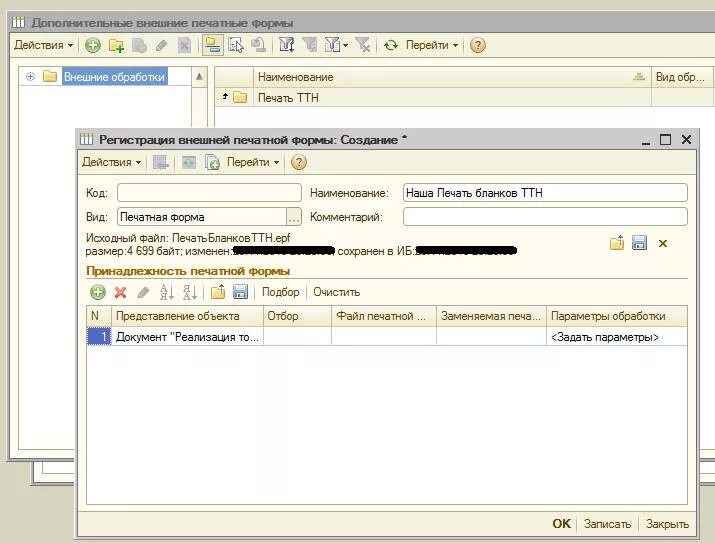This screenshot has width=715, height=543.
Task: Click Файл печатной column header
Action: click(x=384, y=316)
